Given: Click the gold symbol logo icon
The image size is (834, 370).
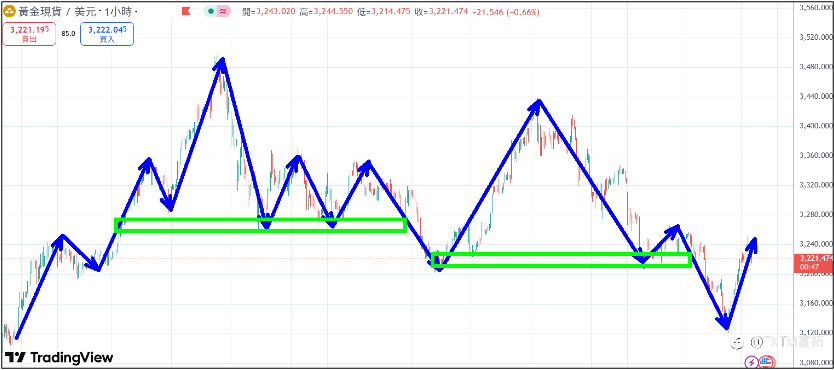Looking at the screenshot, I should click(x=9, y=11).
